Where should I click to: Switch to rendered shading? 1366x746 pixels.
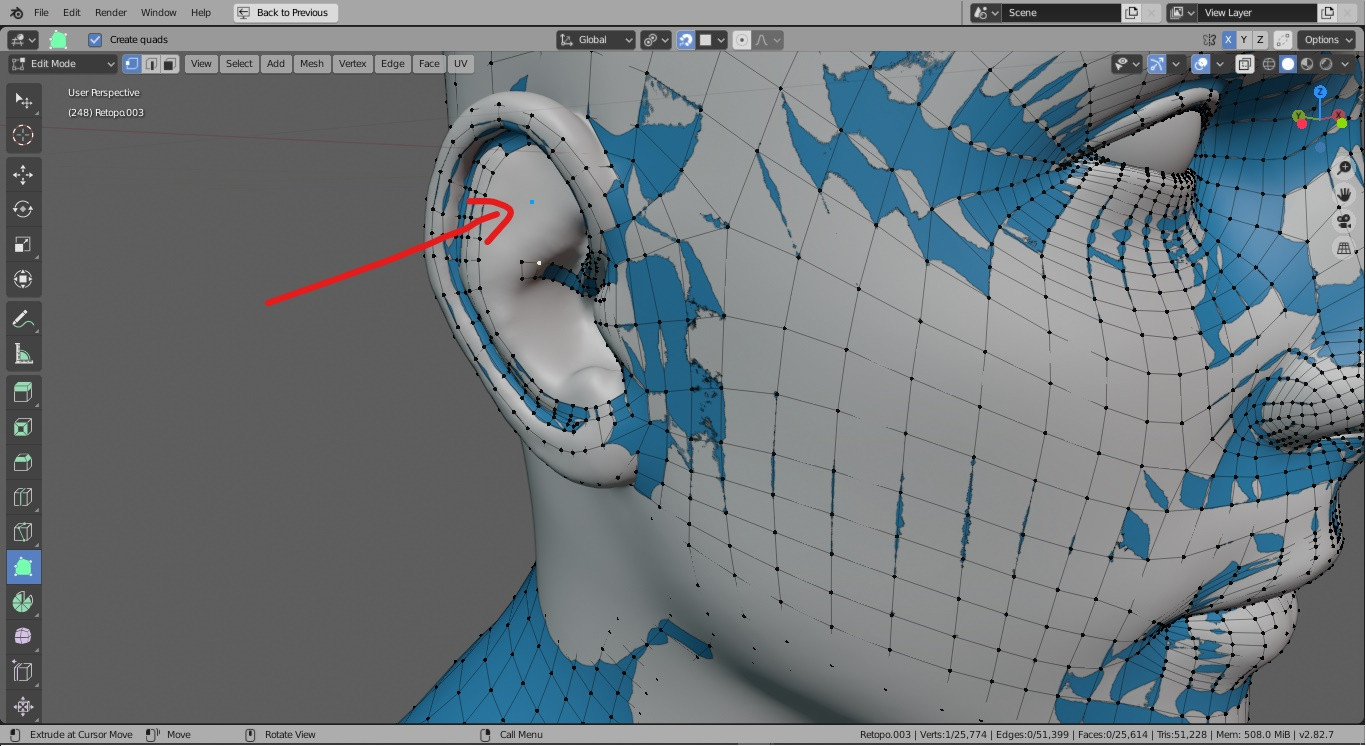[1326, 64]
